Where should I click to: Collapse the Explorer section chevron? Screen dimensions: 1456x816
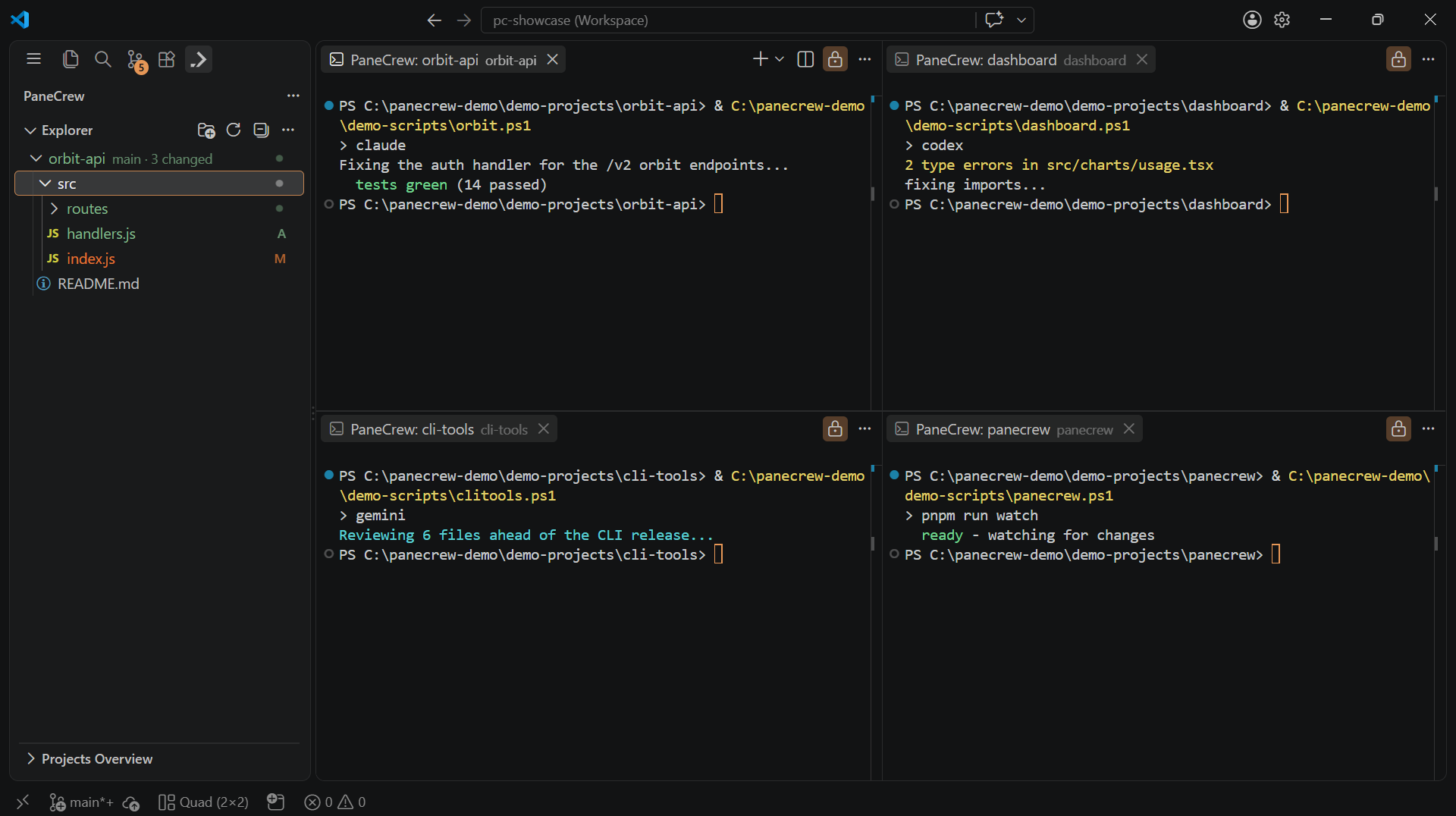[30, 130]
